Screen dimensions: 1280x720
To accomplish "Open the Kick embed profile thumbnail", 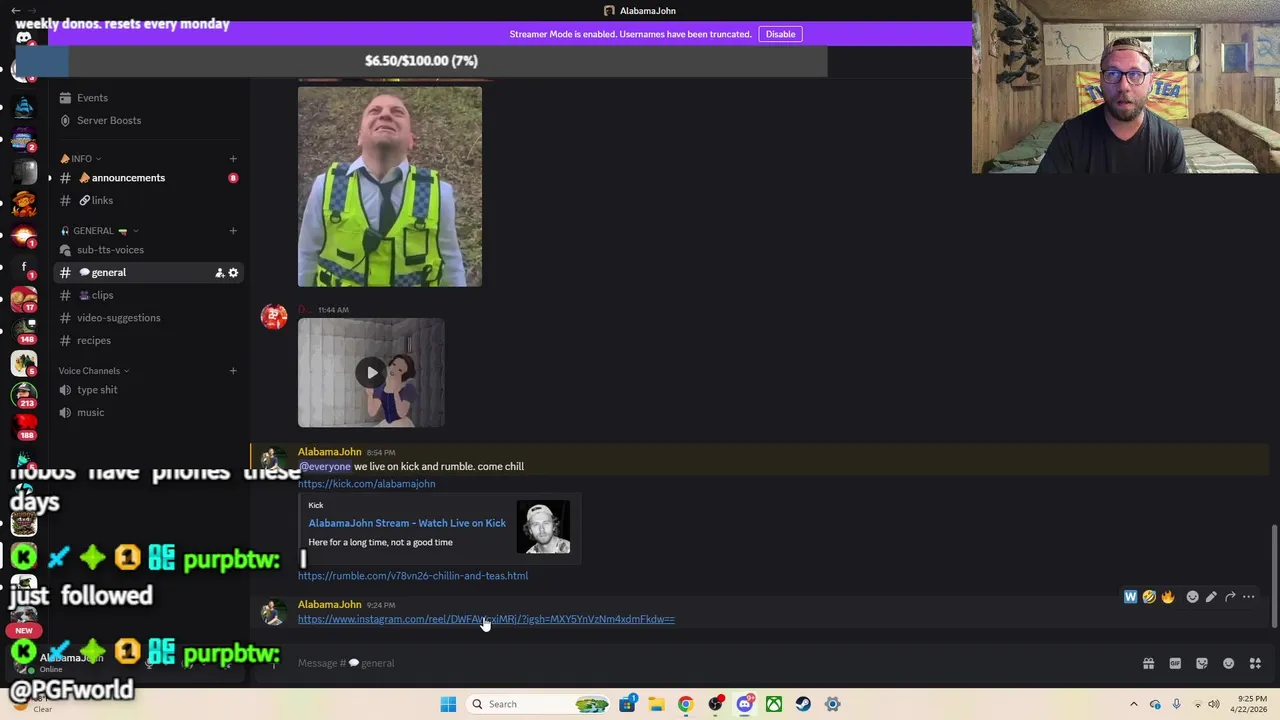I will (x=543, y=527).
